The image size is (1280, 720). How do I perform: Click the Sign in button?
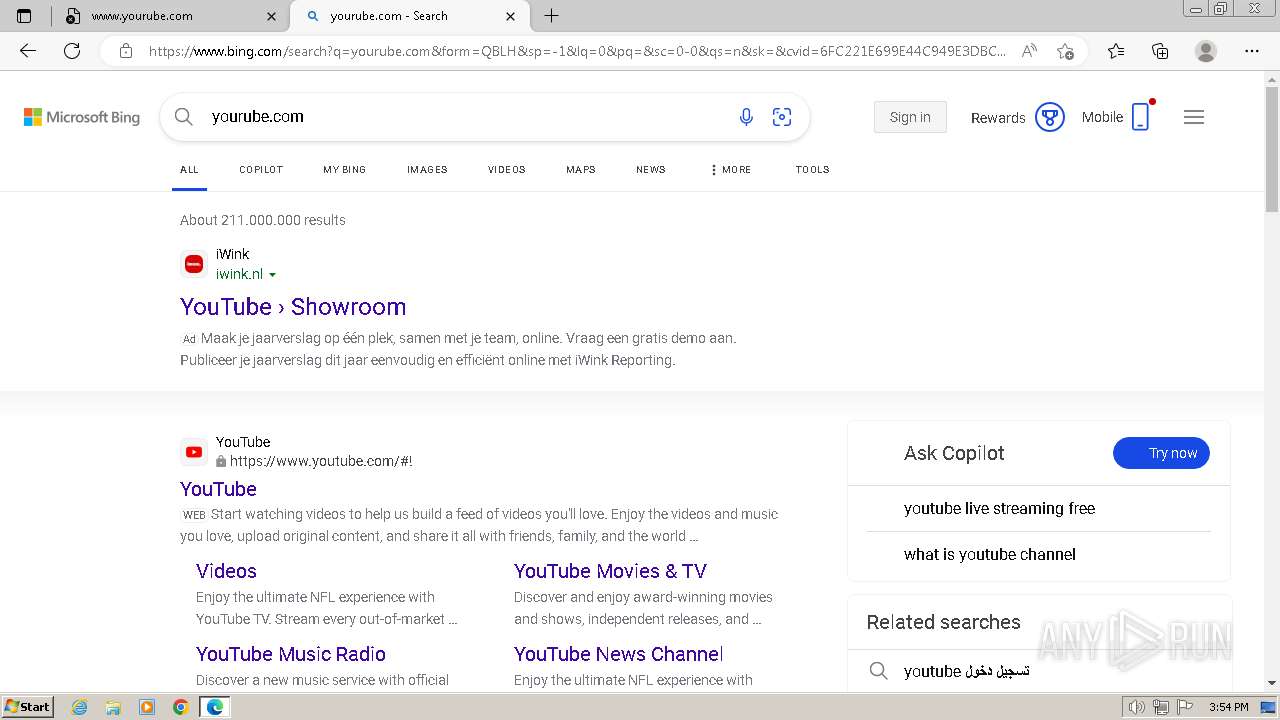pos(910,117)
